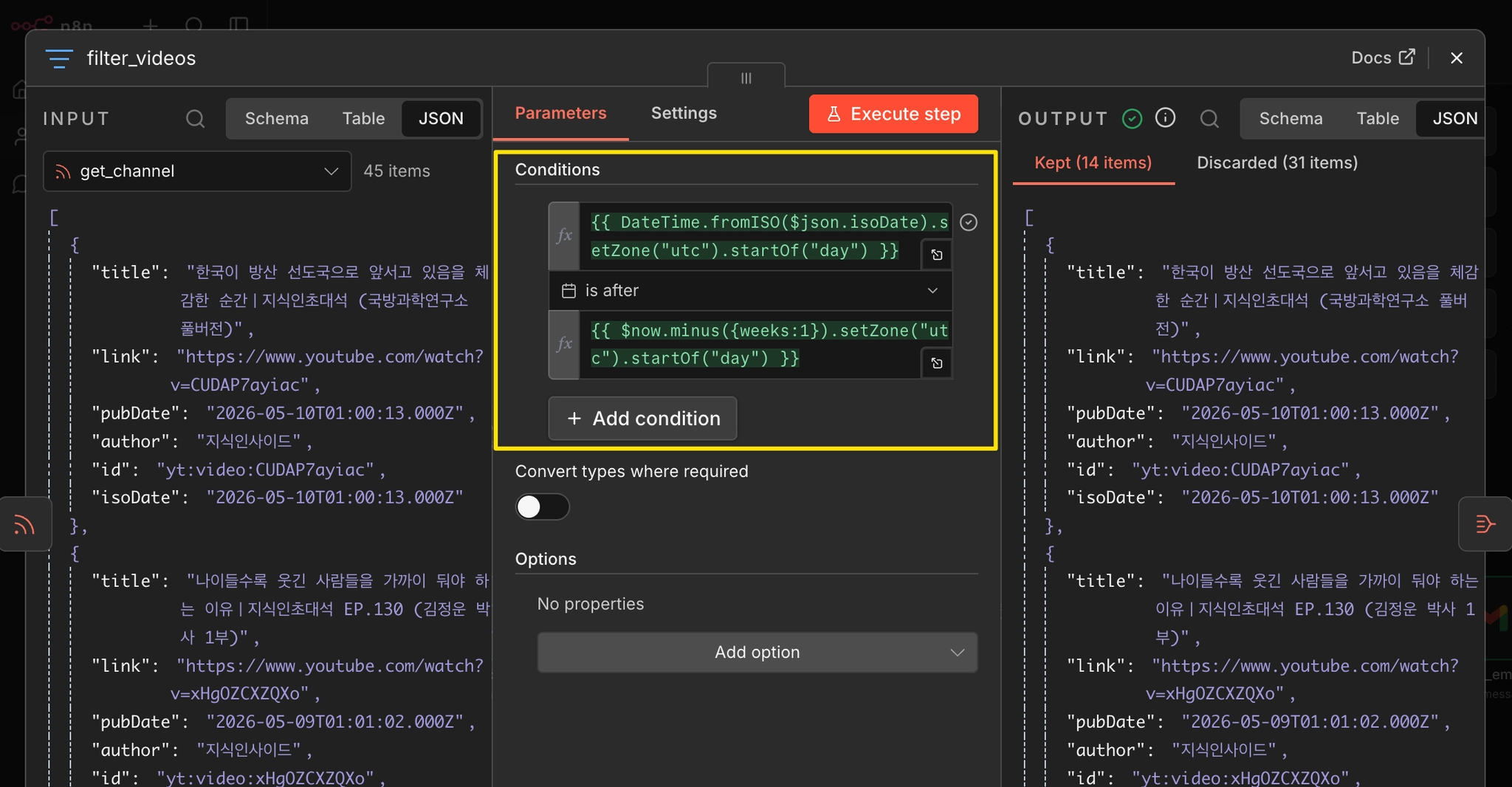Open the 'is after' operator dropdown

tap(750, 291)
